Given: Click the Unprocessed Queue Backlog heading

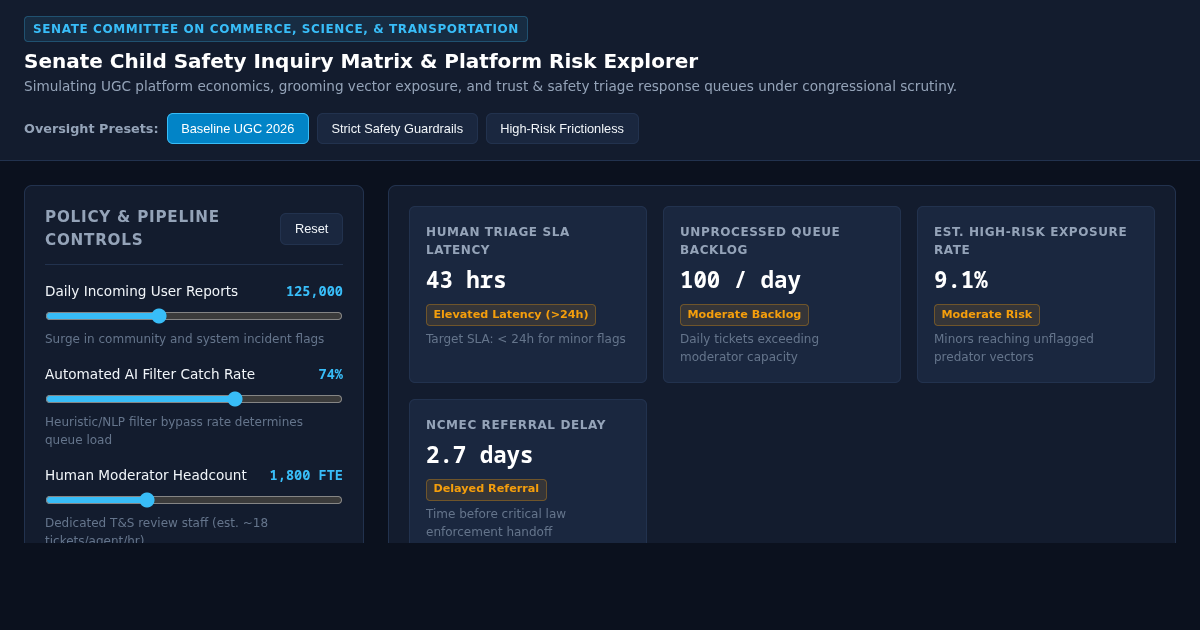Looking at the screenshot, I should (x=760, y=241).
